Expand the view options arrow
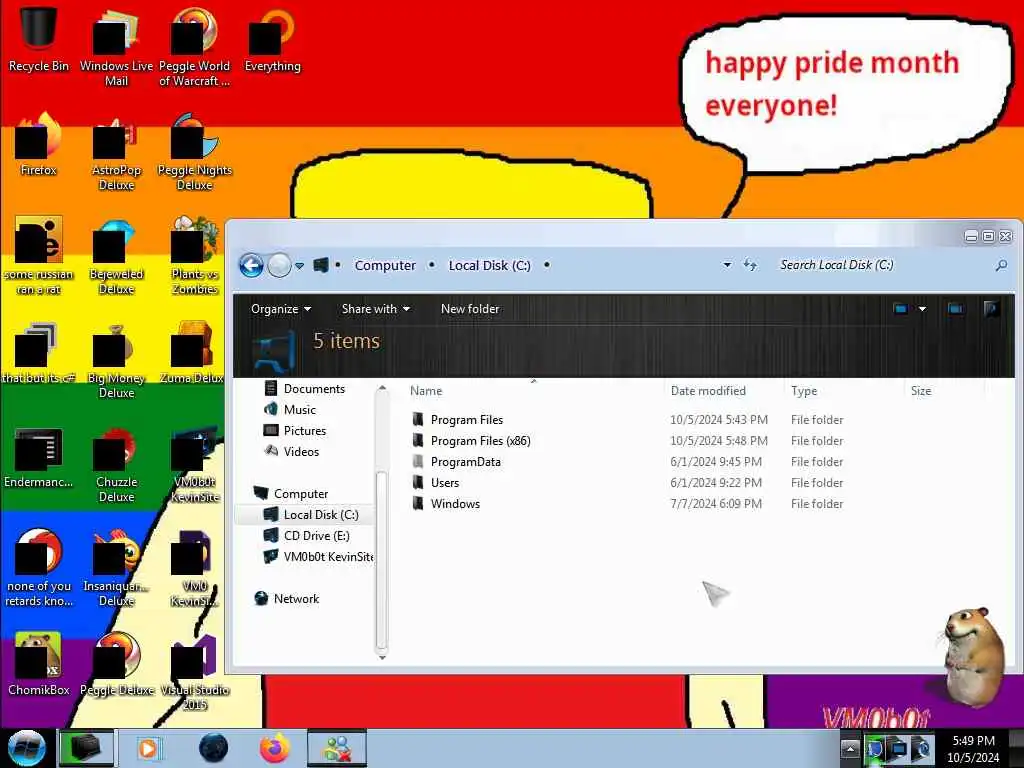Screen dimensions: 1024x768 click(x=922, y=309)
